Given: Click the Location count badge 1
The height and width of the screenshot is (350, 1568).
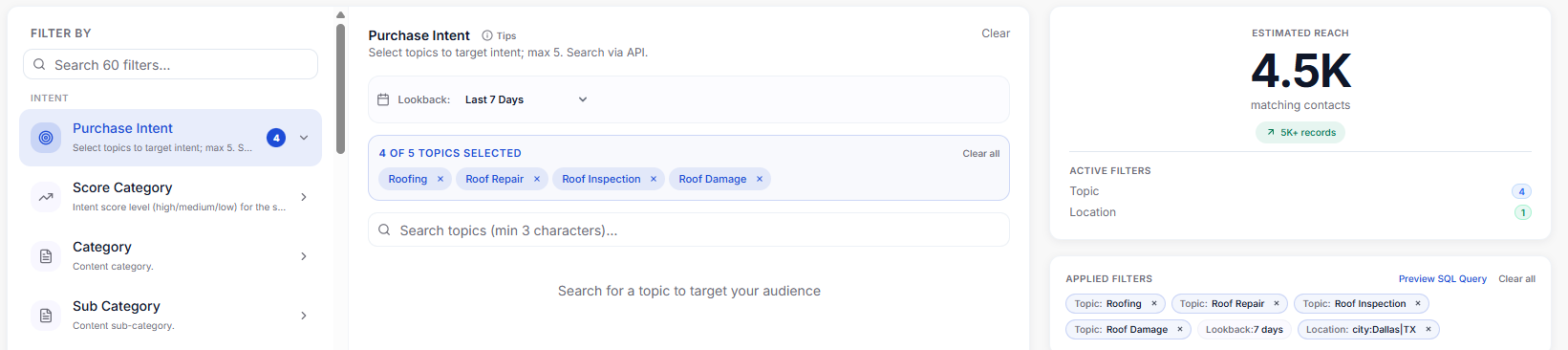Looking at the screenshot, I should click(1522, 212).
